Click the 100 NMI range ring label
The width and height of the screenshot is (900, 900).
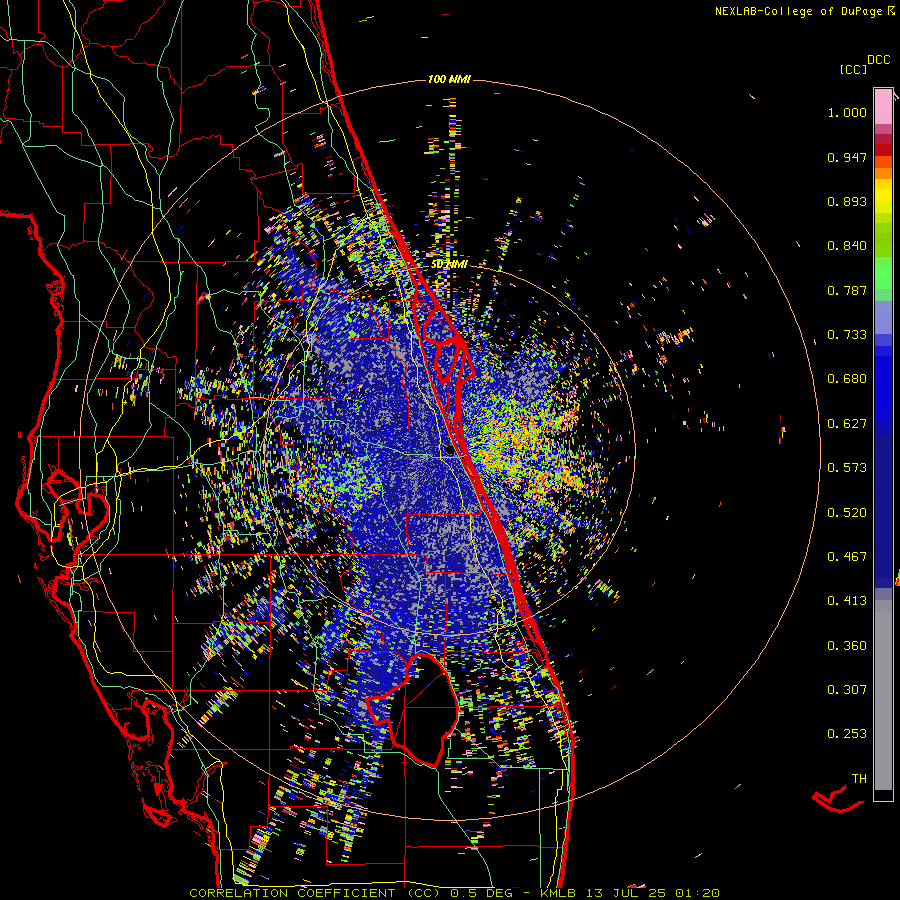coord(449,79)
